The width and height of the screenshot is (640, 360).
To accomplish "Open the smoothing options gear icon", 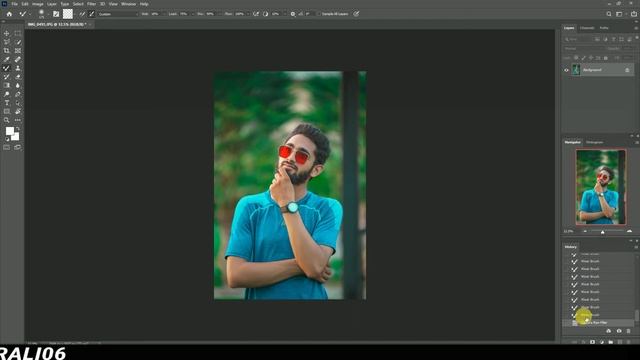I will click(293, 14).
